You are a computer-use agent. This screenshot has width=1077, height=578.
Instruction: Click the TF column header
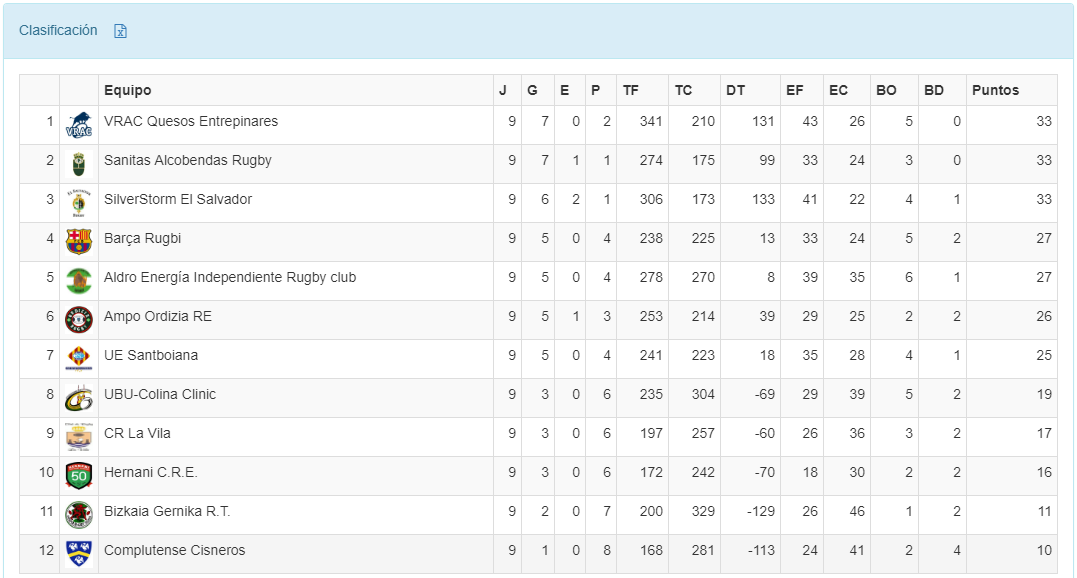pos(630,90)
